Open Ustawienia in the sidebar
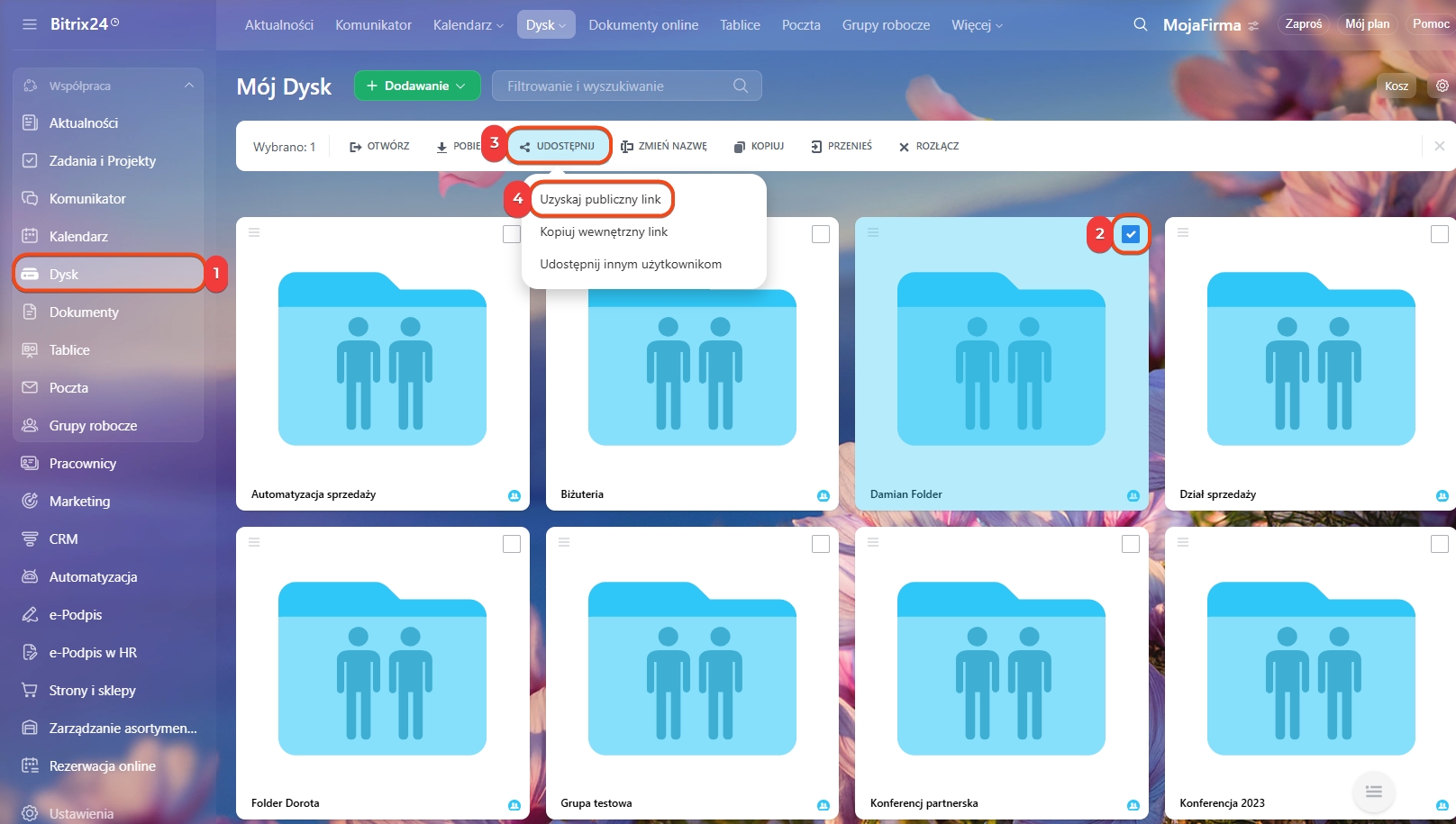The width and height of the screenshot is (1456, 824). [81, 813]
